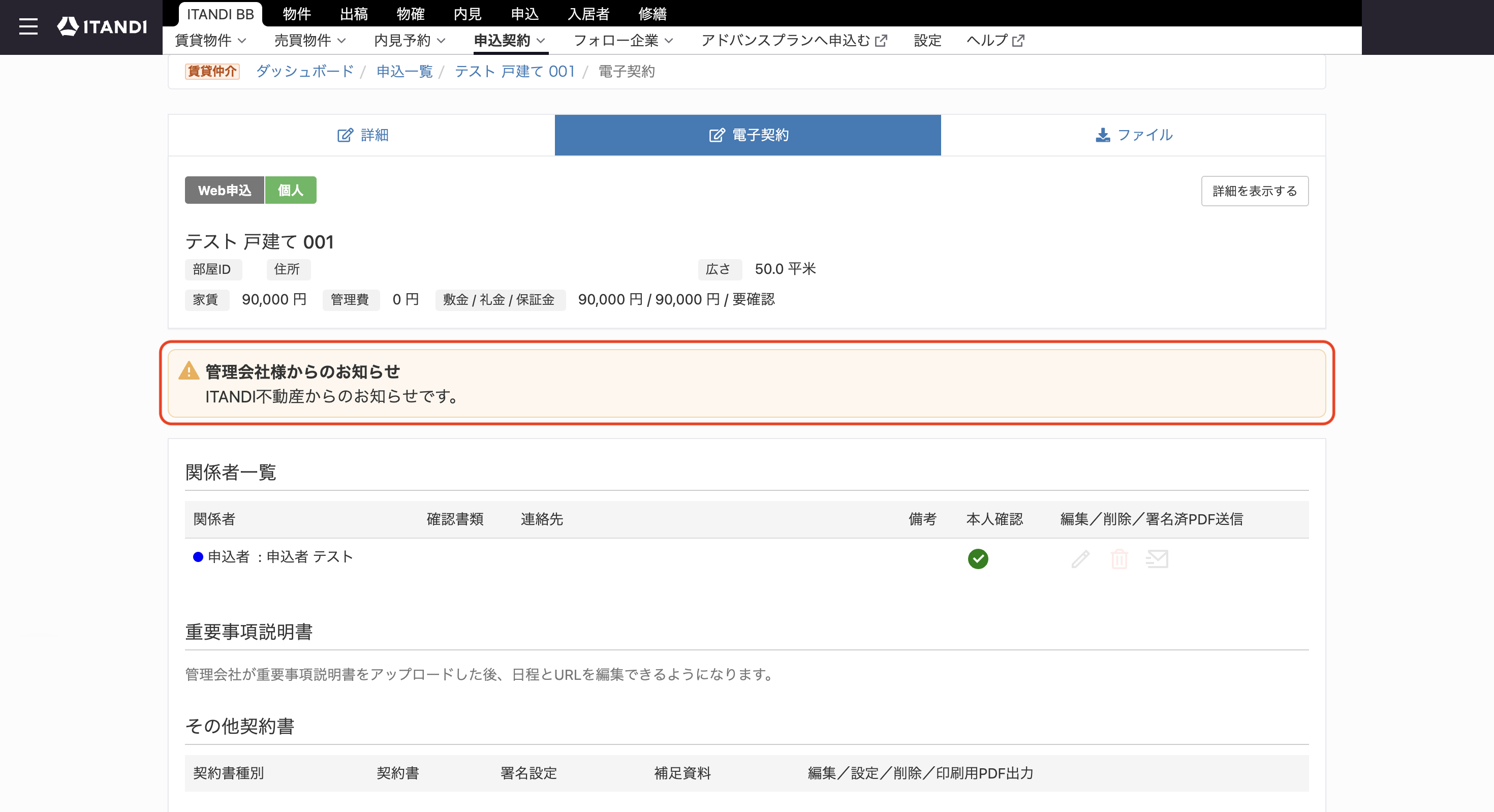Open テスト 戸建て 001 breadcrumb link
Screen dimensions: 1494x812
point(515,71)
